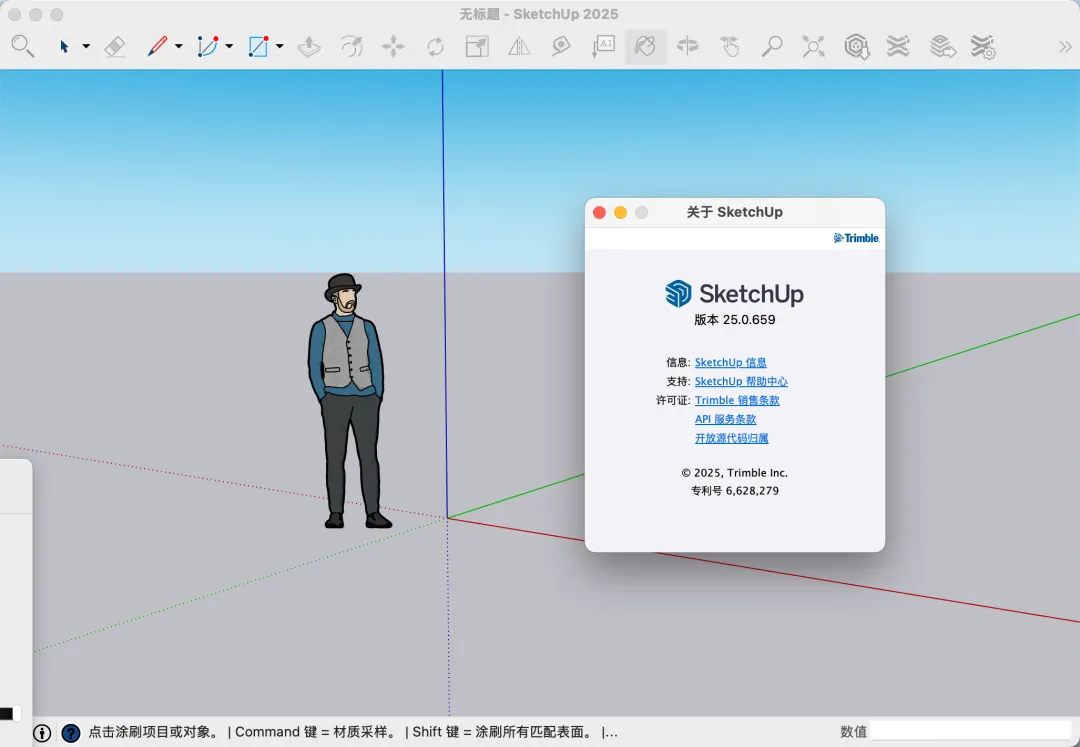Screen dimensions: 1080x747
Task: Click the info circle icon in status bar
Action: (42, 733)
